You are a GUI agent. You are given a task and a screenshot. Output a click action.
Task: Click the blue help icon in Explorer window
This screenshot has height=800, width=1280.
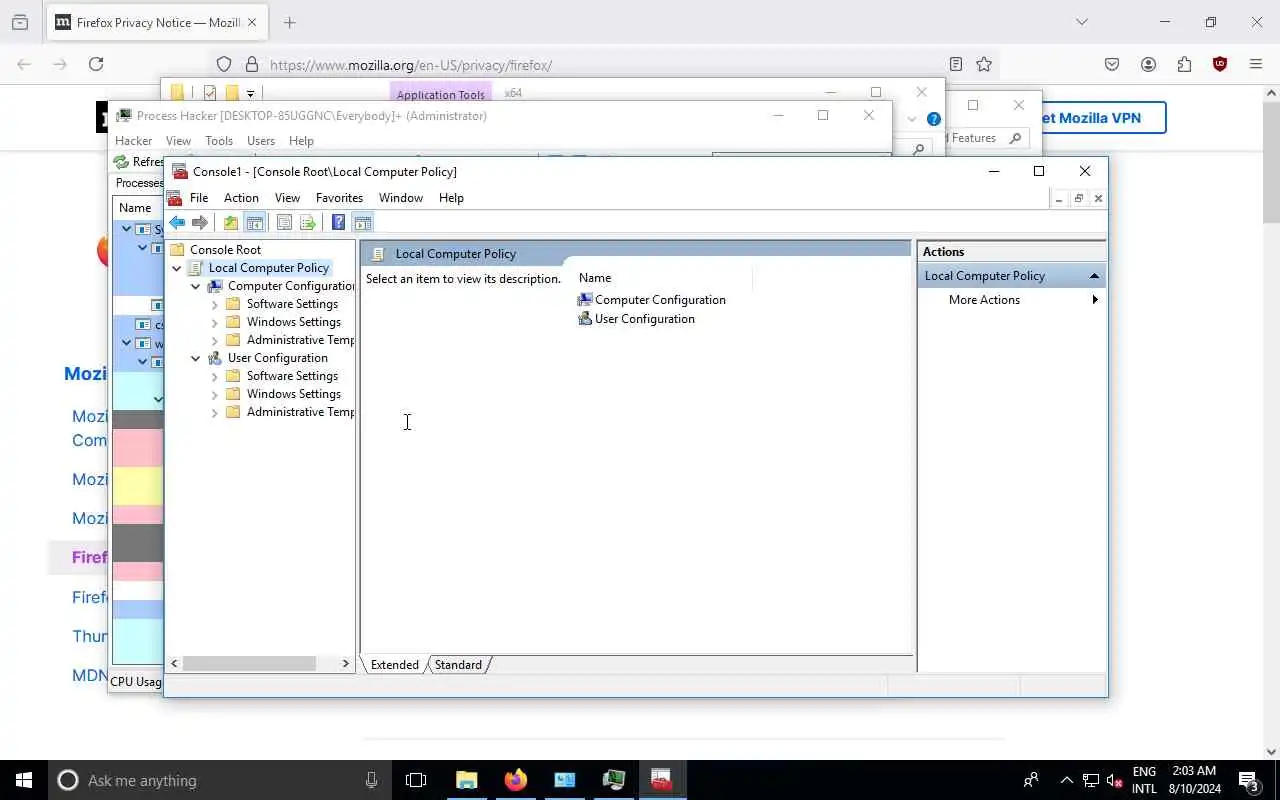(x=934, y=118)
